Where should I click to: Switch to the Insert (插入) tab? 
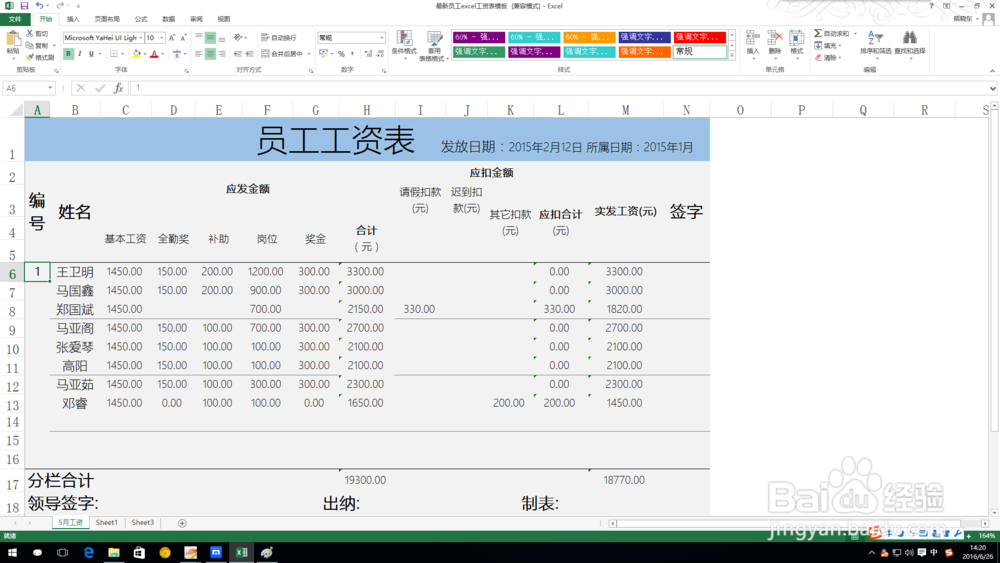[x=73, y=19]
